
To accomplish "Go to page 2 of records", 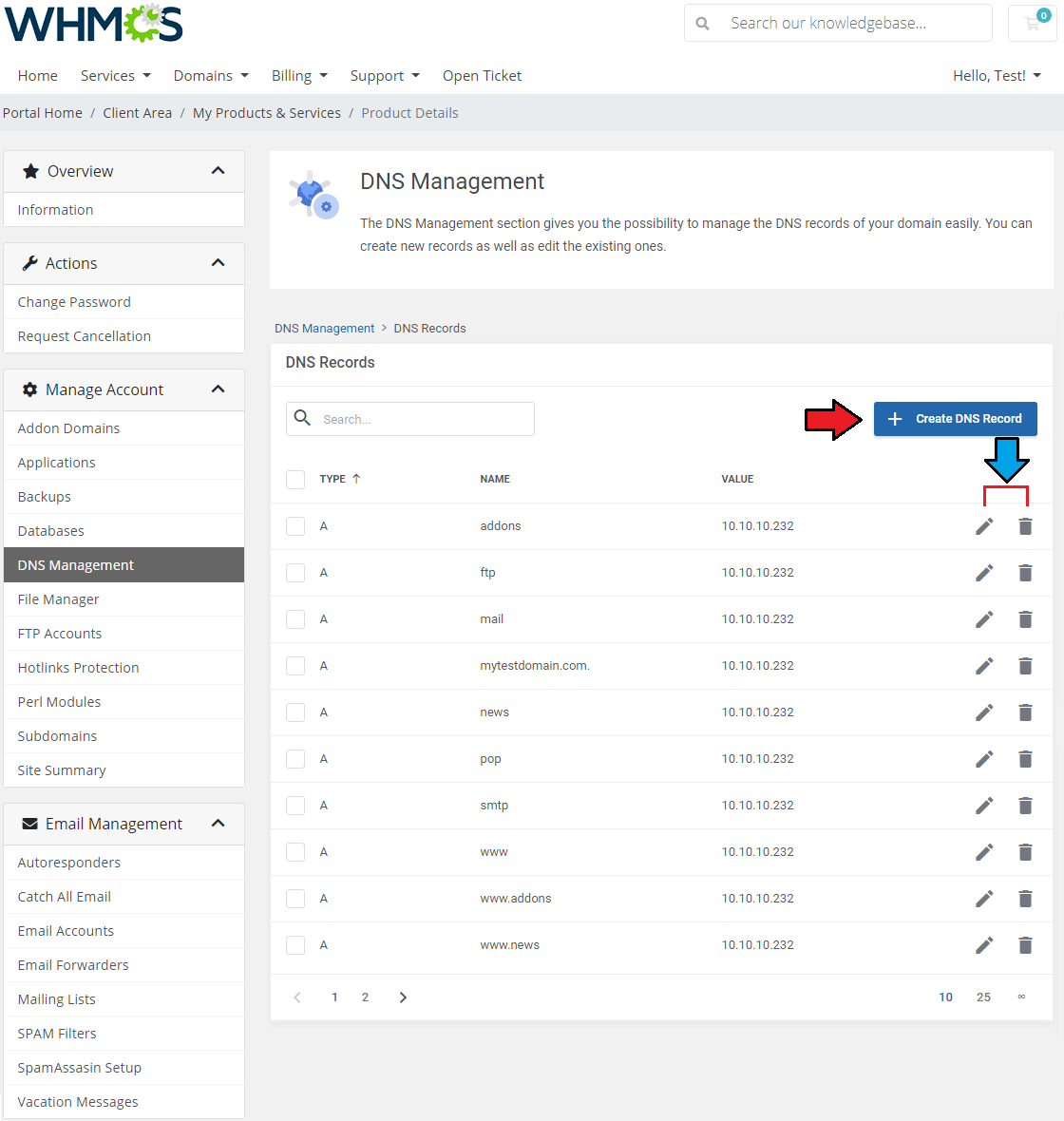I will pos(365,997).
